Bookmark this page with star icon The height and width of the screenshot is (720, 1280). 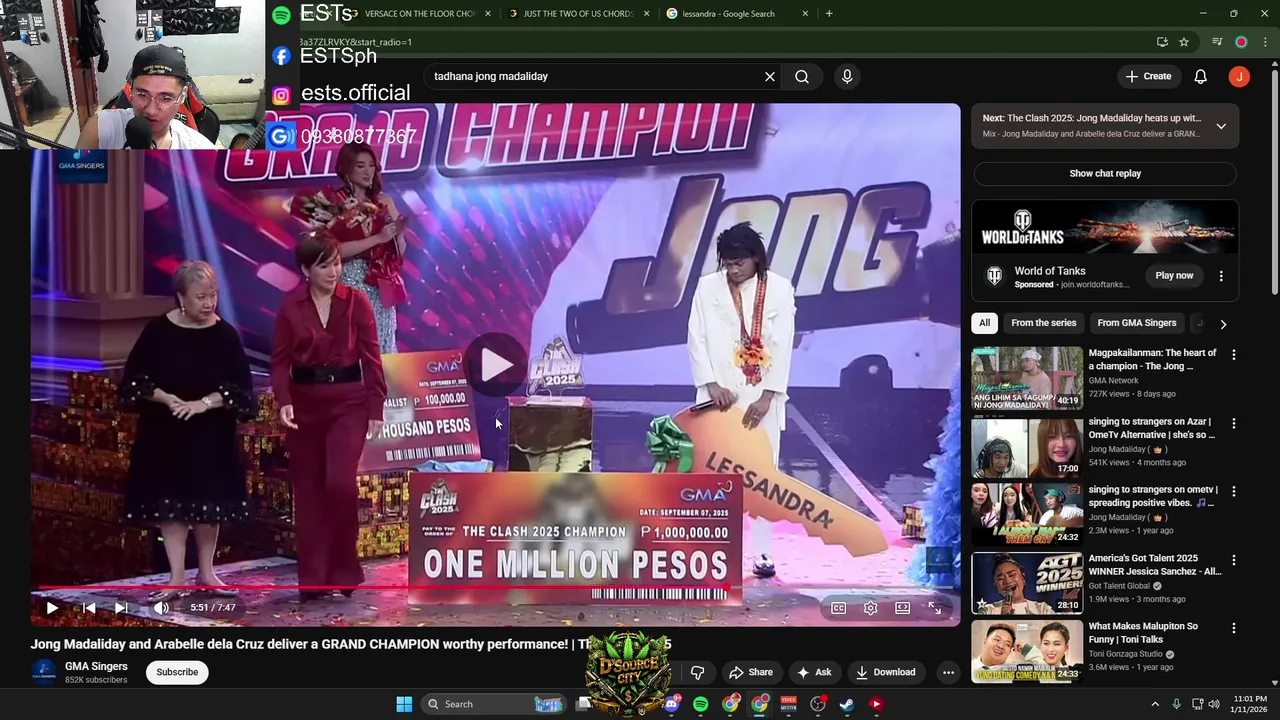[1184, 42]
